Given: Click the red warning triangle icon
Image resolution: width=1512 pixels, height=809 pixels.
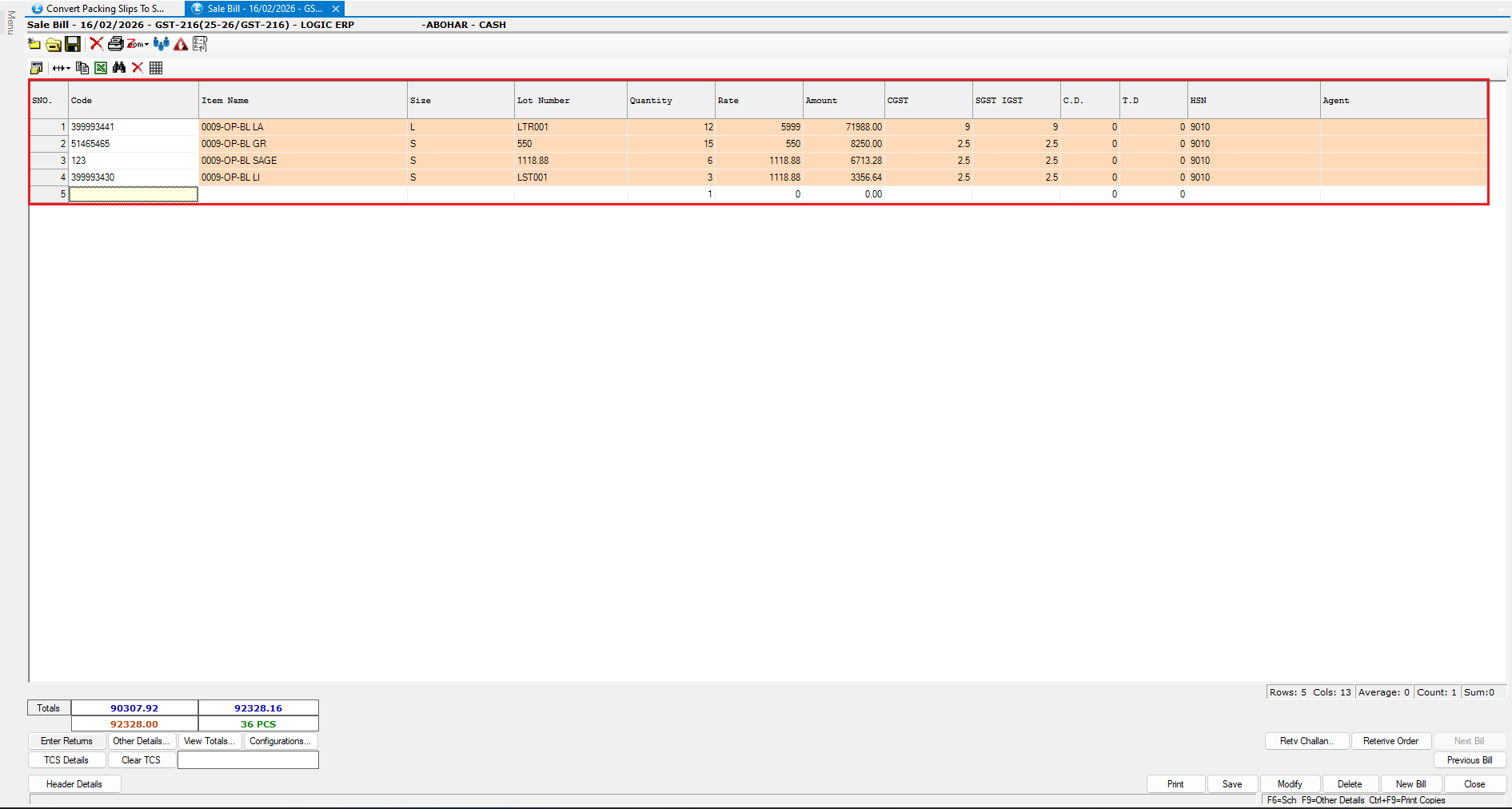Looking at the screenshot, I should tap(181, 44).
